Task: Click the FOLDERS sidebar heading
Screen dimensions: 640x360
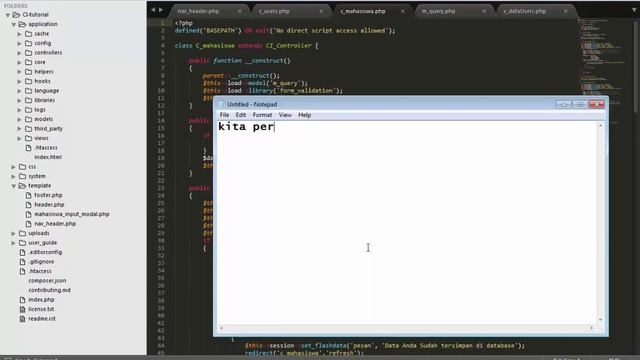Action: [x=16, y=6]
